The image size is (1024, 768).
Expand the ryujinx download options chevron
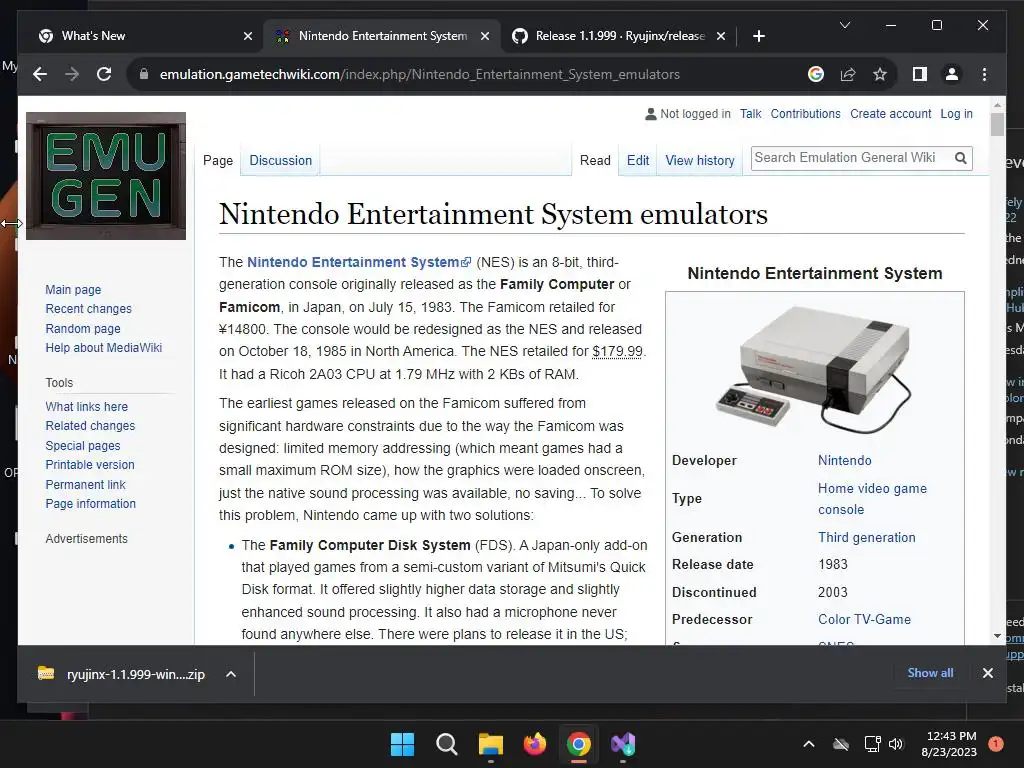231,674
